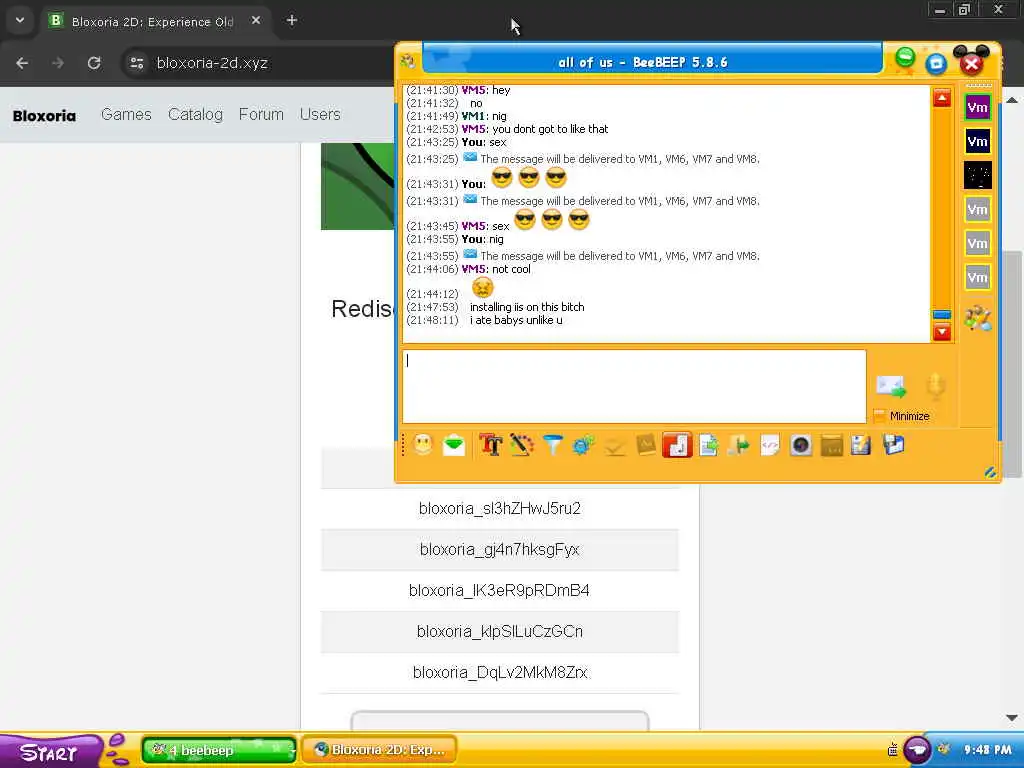Screen dimensions: 1024x768
Task: Open the brown archive box icon
Action: coord(831,445)
